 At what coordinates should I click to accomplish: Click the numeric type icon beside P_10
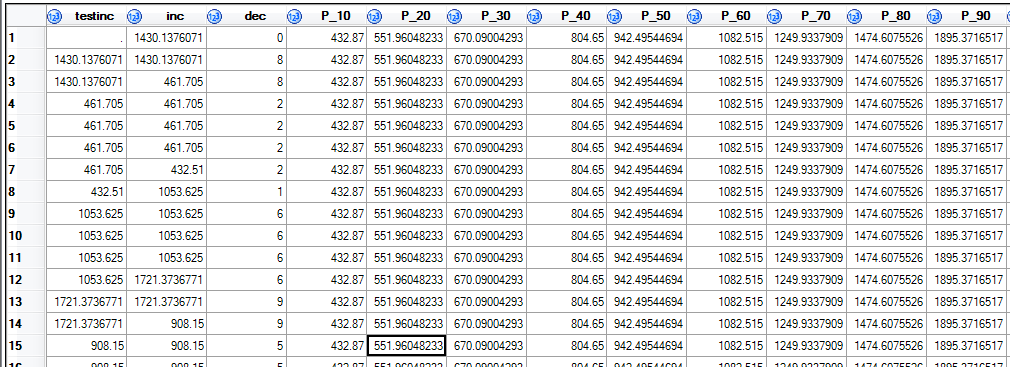coord(294,15)
